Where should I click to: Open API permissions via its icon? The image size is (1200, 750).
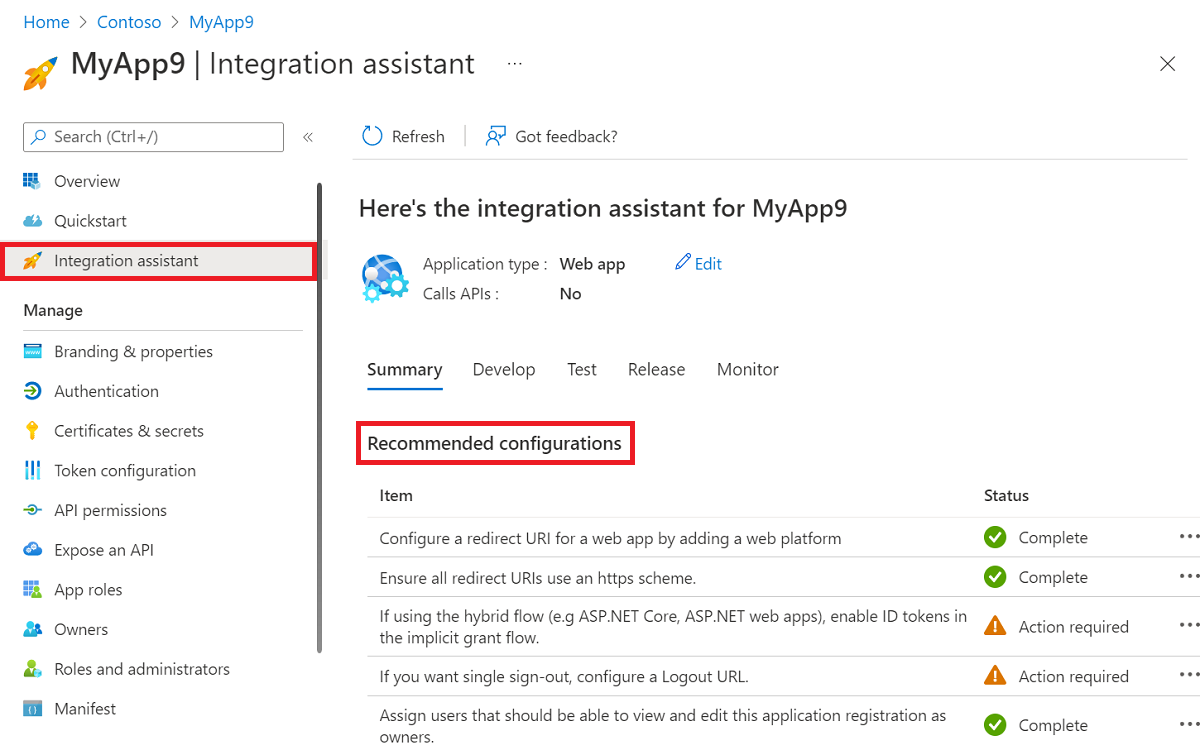click(33, 510)
